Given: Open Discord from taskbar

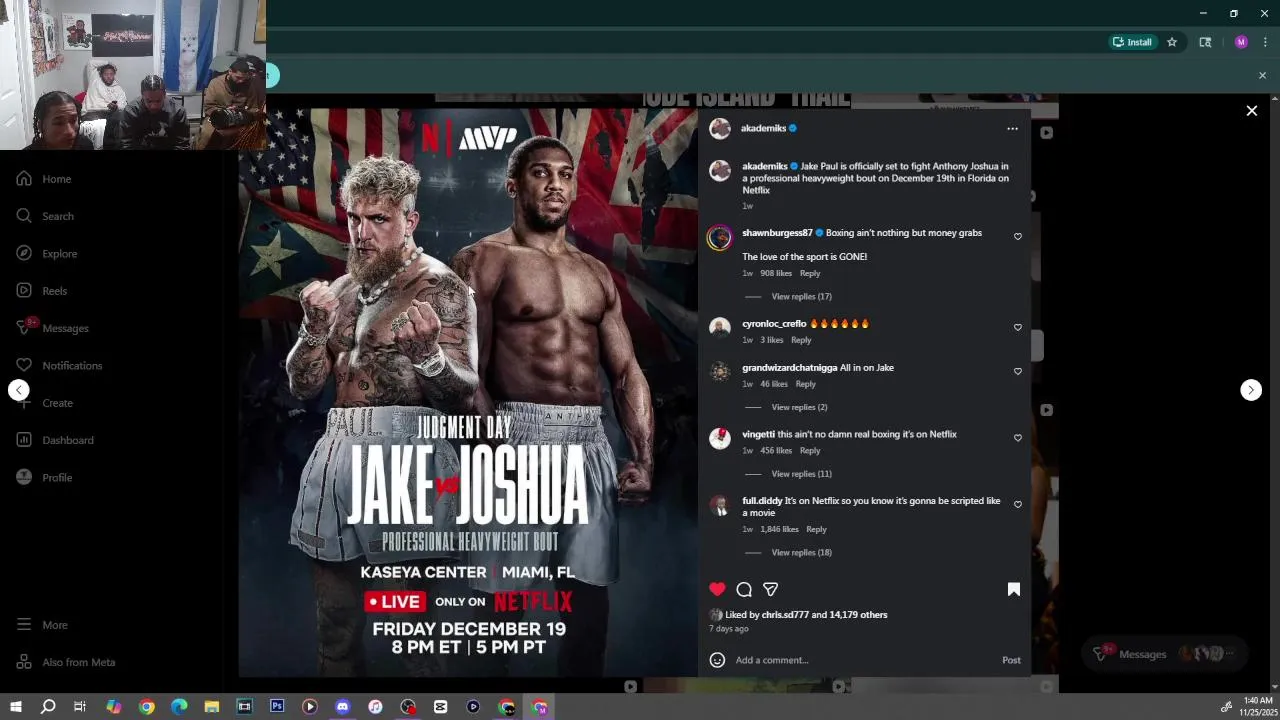Looking at the screenshot, I should 342,707.
